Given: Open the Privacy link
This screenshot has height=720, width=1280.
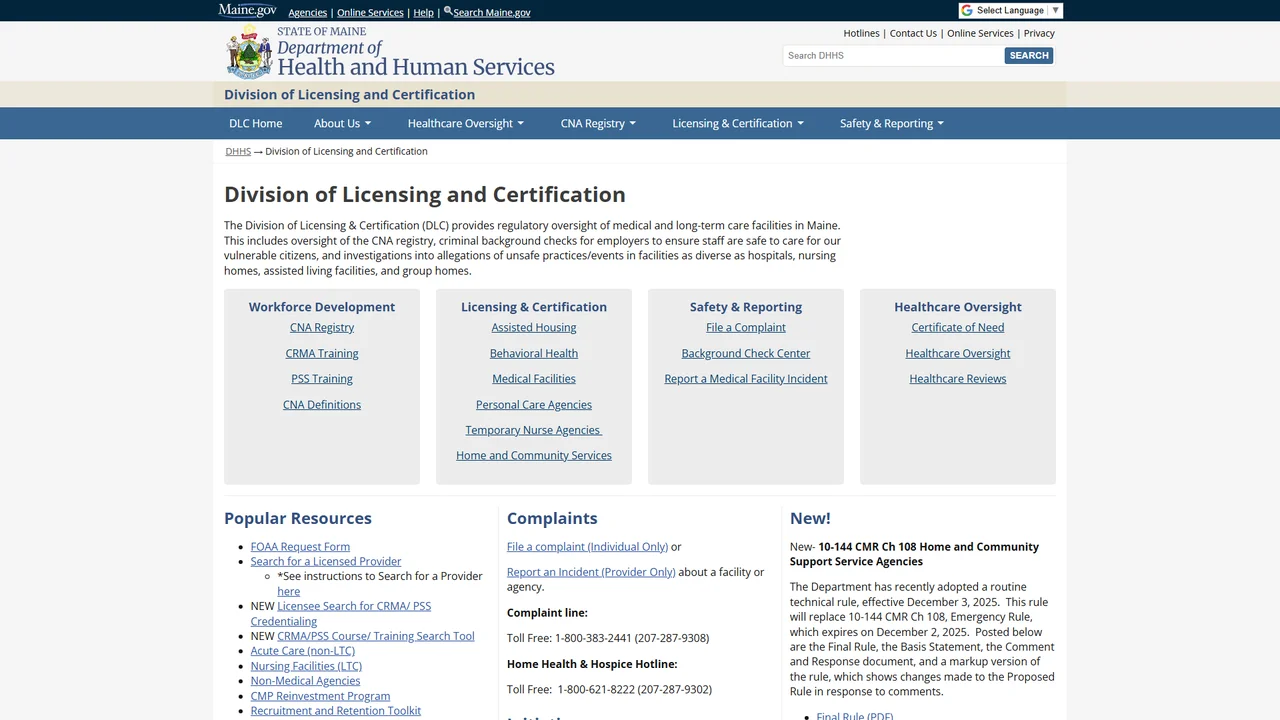Looking at the screenshot, I should pyautogui.click(x=1039, y=33).
